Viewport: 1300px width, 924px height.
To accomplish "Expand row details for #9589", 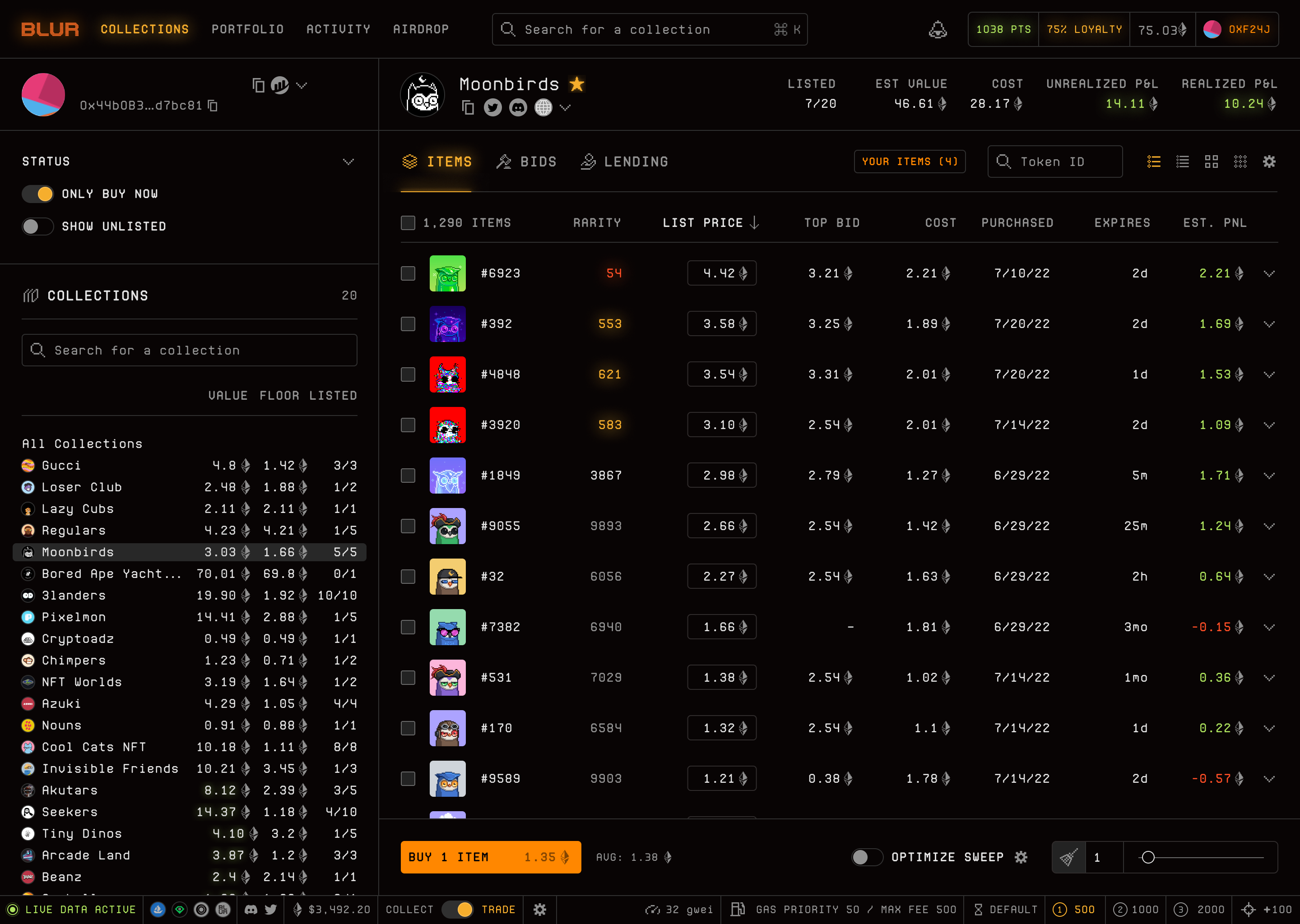I will 1269,779.
